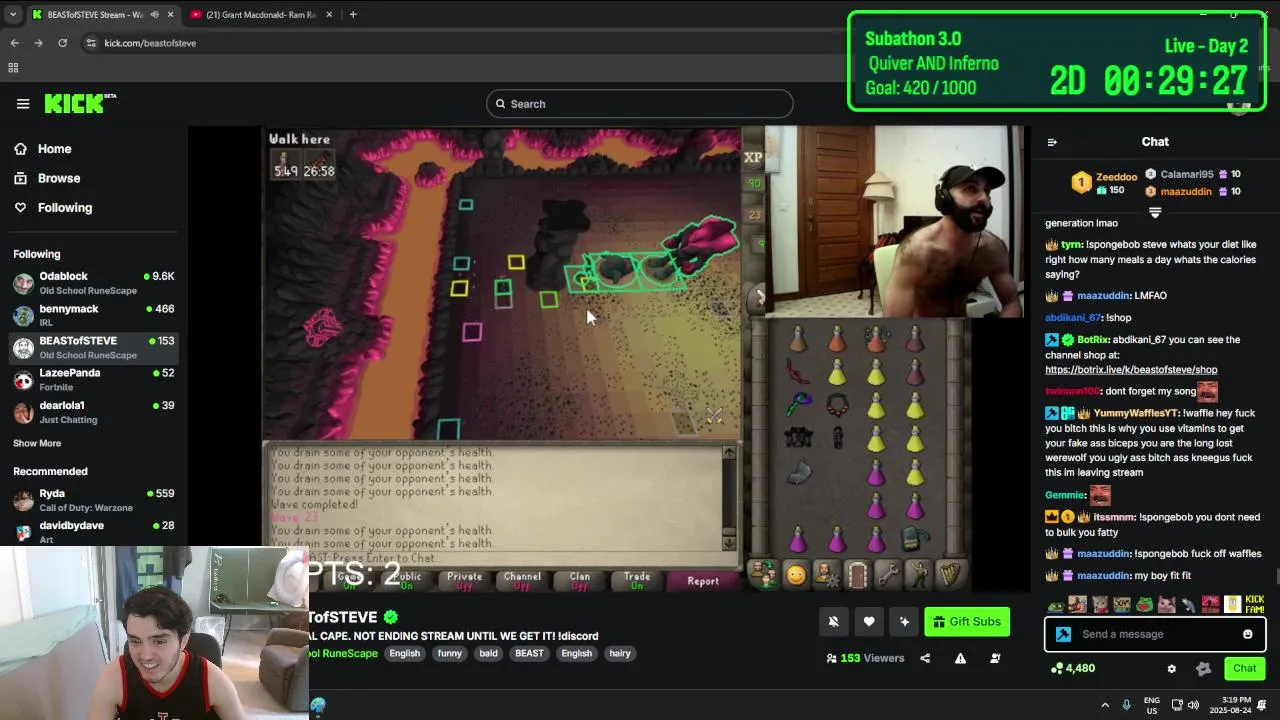Send message with green Chat button

click(1244, 668)
